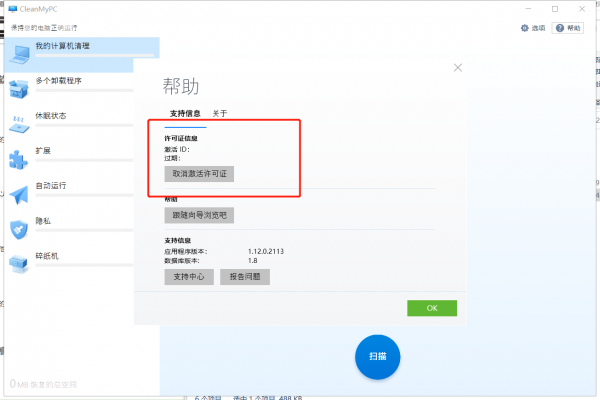Click the database version value 1.8
600x400 pixels.
(x=253, y=261)
